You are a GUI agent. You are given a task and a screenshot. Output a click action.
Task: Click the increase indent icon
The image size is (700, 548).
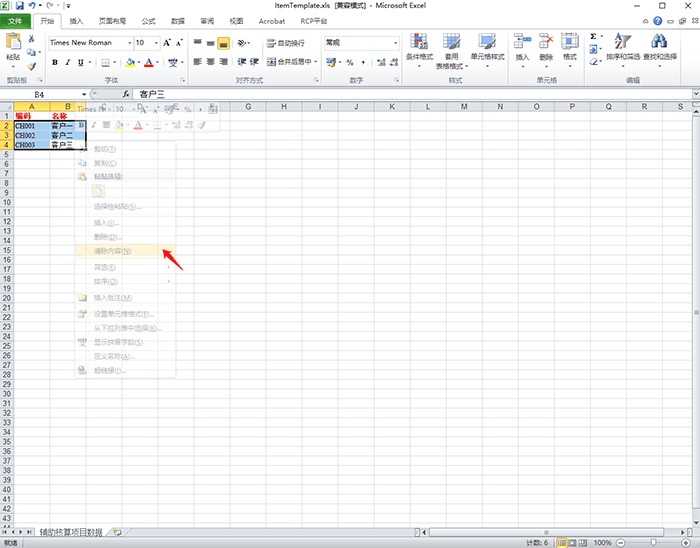point(254,62)
